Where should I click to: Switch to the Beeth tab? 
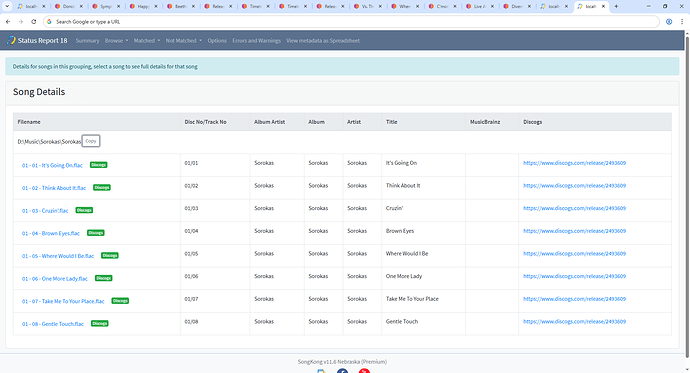(x=178, y=6)
